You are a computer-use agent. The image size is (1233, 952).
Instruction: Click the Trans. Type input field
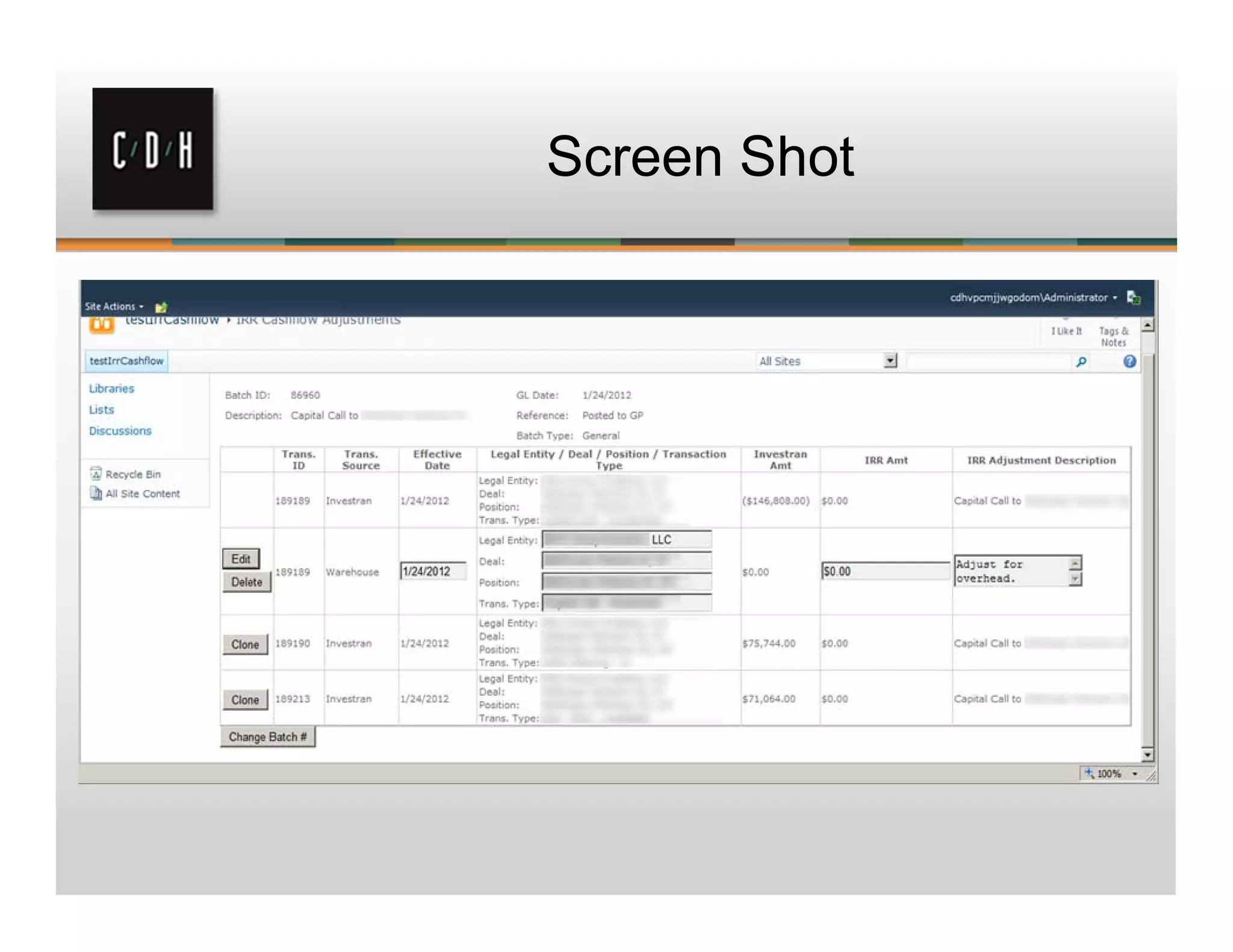tap(627, 603)
